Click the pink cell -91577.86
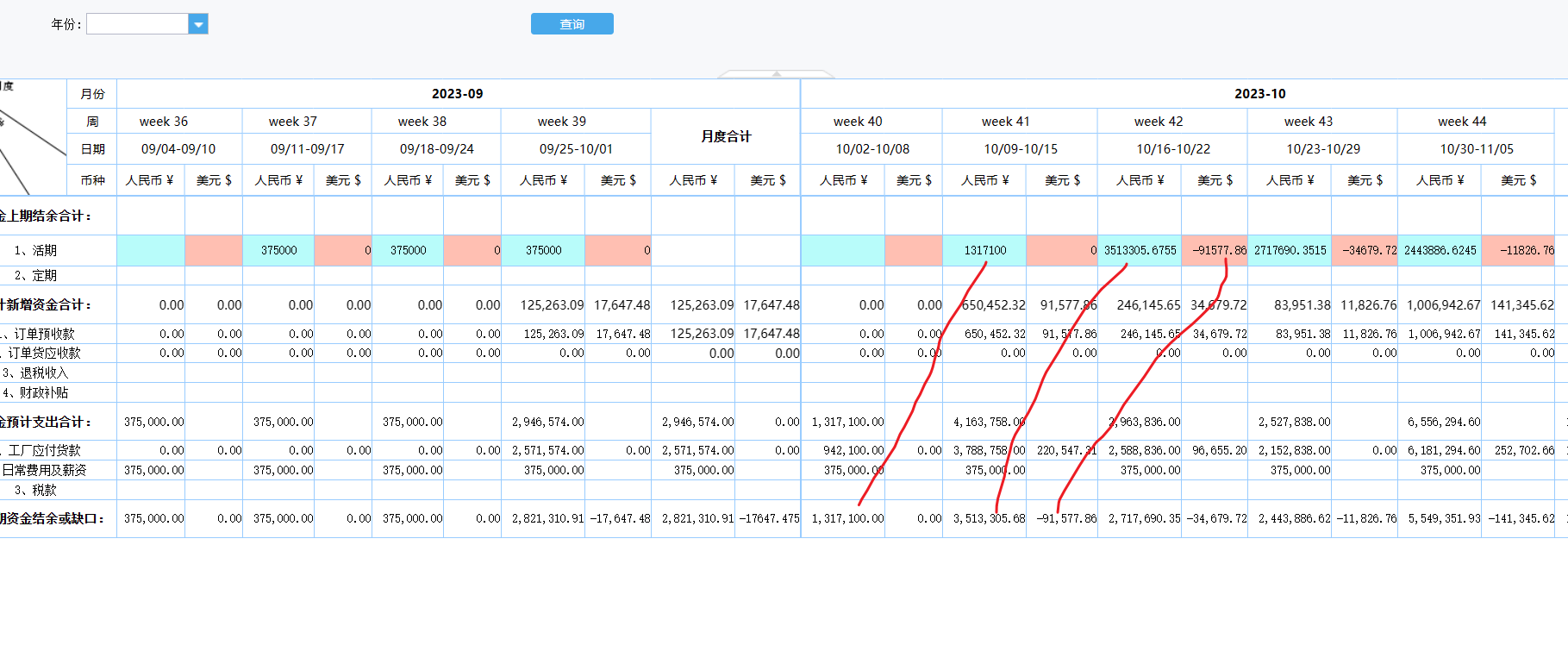This screenshot has width=1568, height=664. pyautogui.click(x=1215, y=250)
